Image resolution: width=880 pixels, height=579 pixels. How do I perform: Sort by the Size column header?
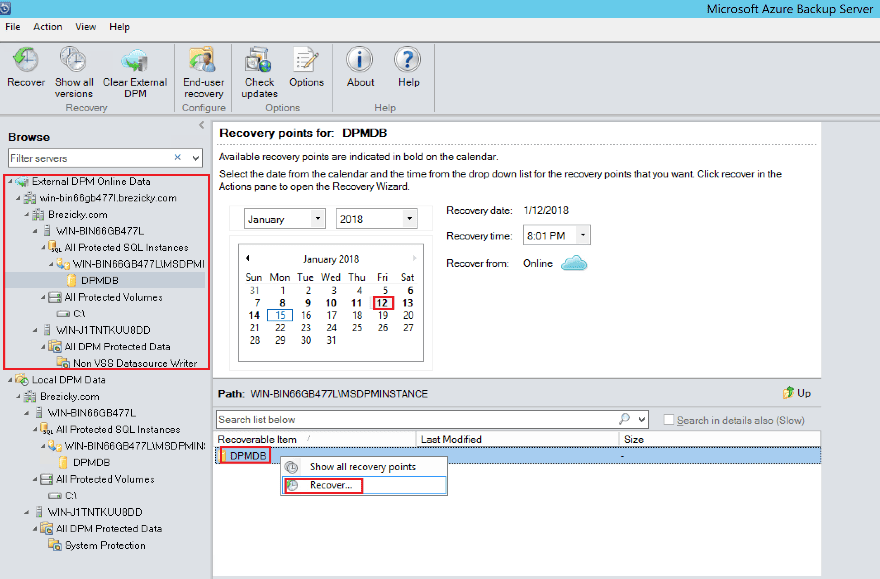tap(720, 439)
